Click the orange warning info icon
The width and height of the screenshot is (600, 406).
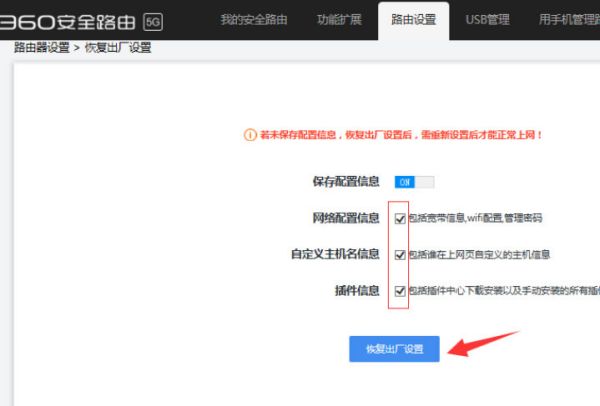250,135
